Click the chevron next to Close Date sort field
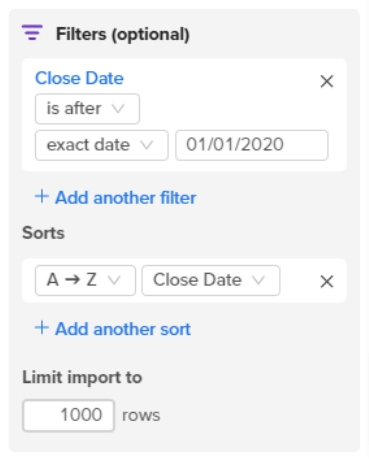The image size is (369, 462). tap(258, 280)
